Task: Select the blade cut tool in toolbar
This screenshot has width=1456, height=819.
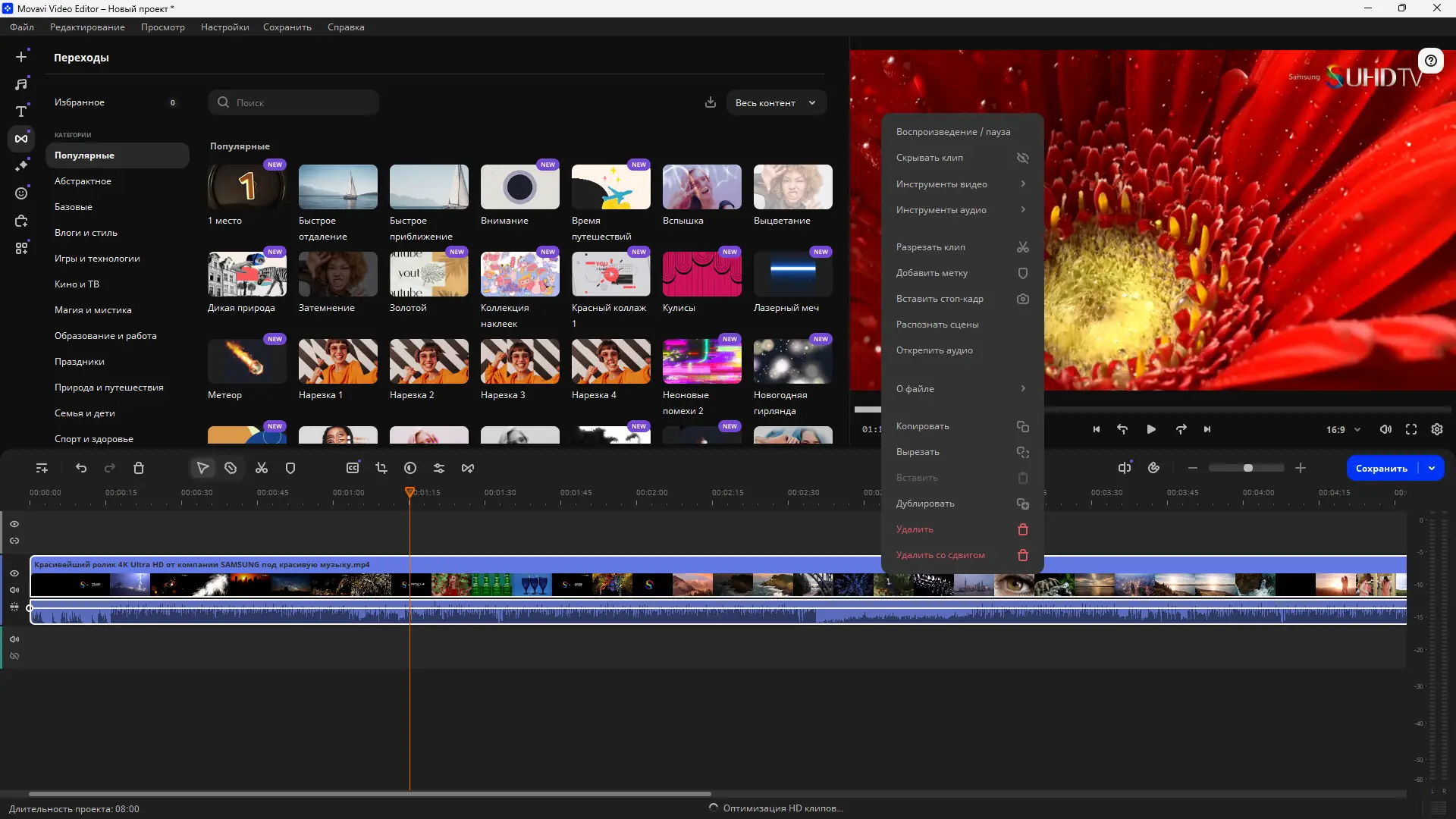Action: click(231, 469)
